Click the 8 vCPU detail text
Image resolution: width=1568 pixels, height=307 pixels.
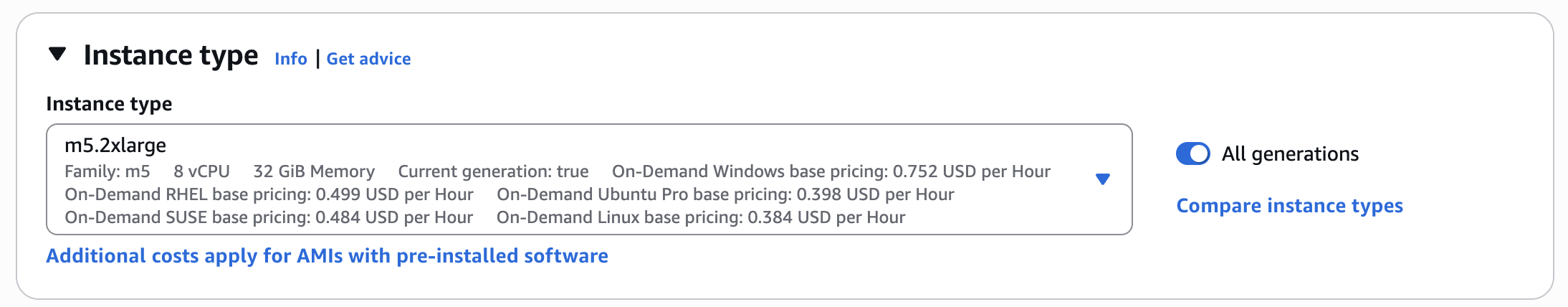201,171
